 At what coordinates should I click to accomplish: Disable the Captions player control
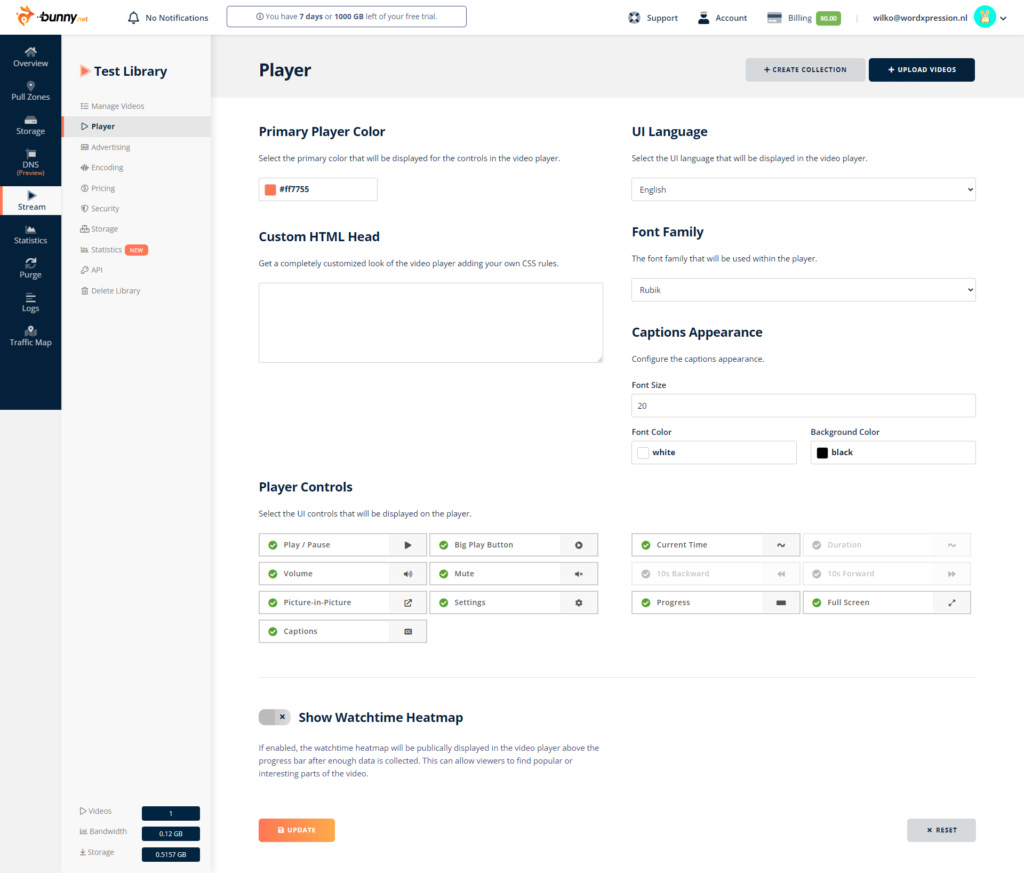click(343, 631)
